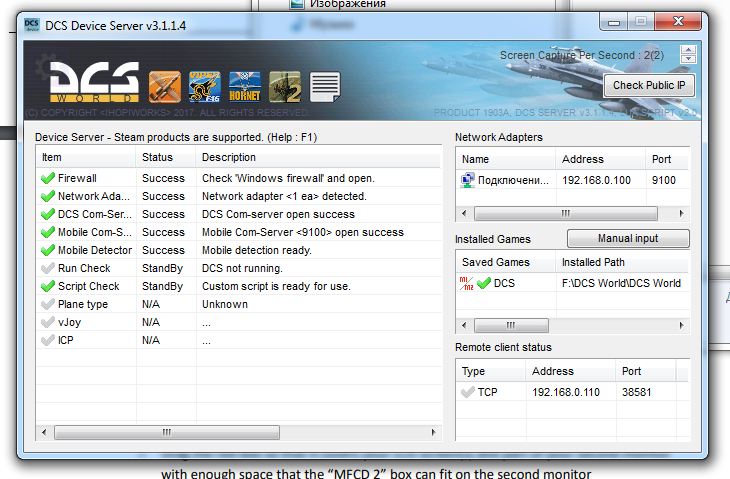Click the Remote client Address column header
Screen dimensions: 730x479
pyautogui.click(x=571, y=371)
